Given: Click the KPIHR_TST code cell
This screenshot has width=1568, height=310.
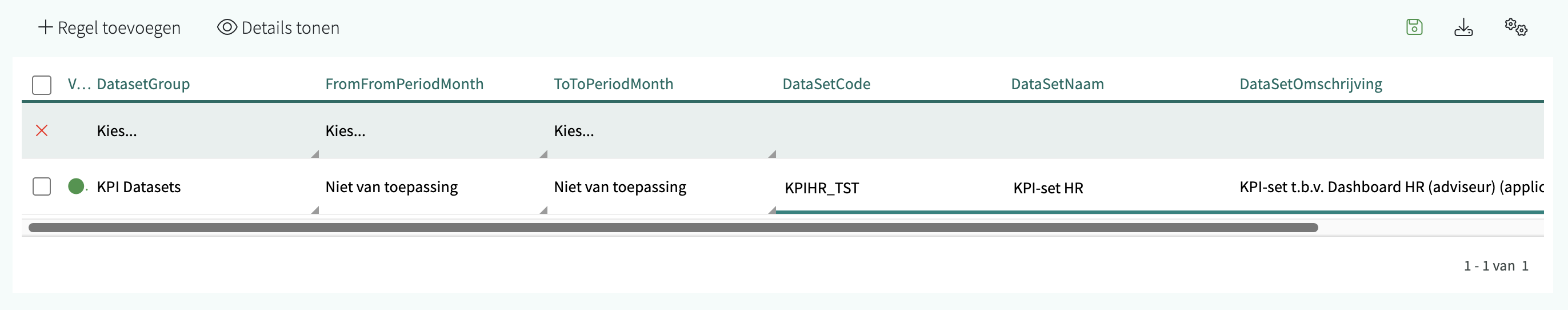Looking at the screenshot, I should tap(822, 188).
